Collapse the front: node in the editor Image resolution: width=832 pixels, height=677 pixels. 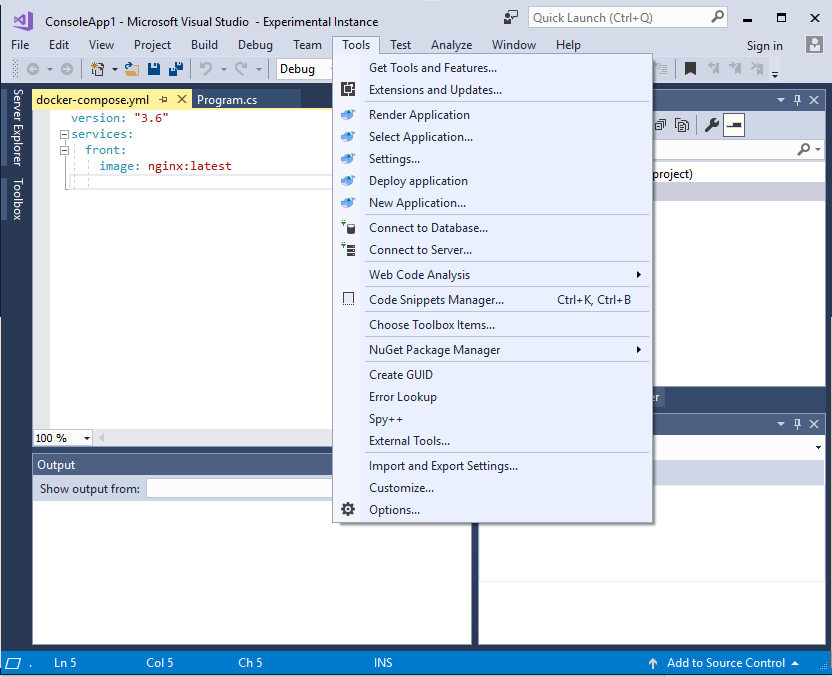[x=64, y=150]
